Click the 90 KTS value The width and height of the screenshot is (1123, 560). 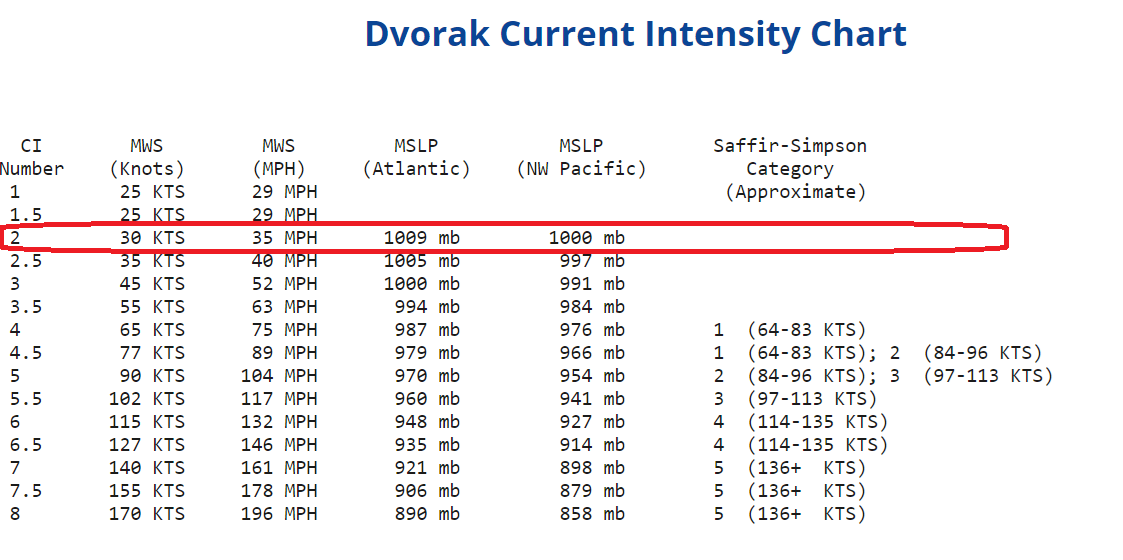[x=152, y=376]
